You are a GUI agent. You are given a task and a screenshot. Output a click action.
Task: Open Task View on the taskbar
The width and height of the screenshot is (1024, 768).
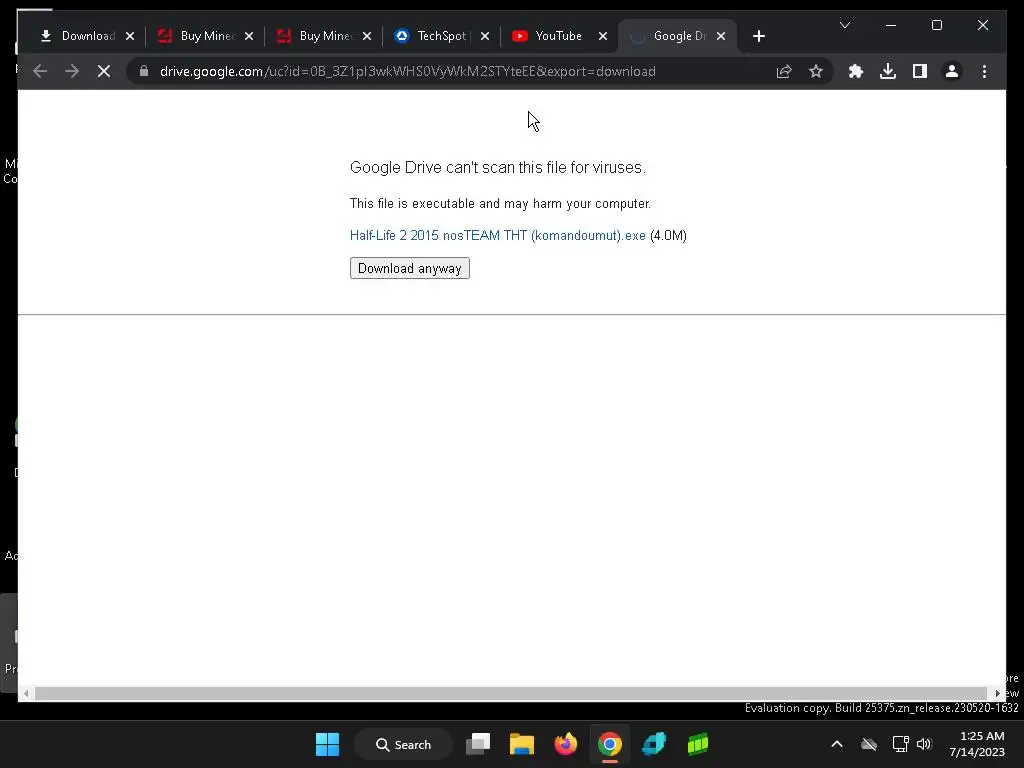click(478, 744)
